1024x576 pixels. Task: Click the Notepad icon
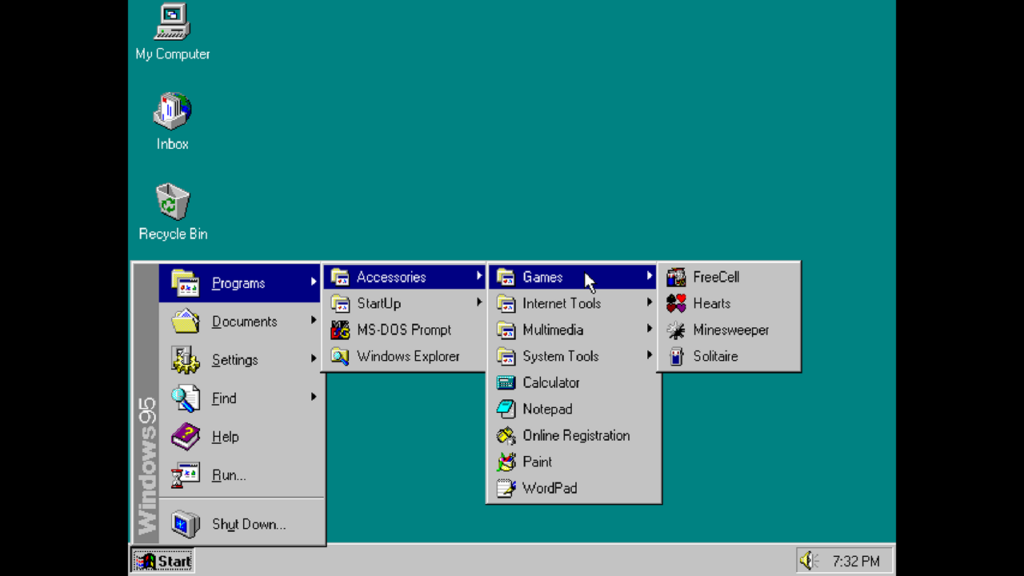tap(505, 409)
